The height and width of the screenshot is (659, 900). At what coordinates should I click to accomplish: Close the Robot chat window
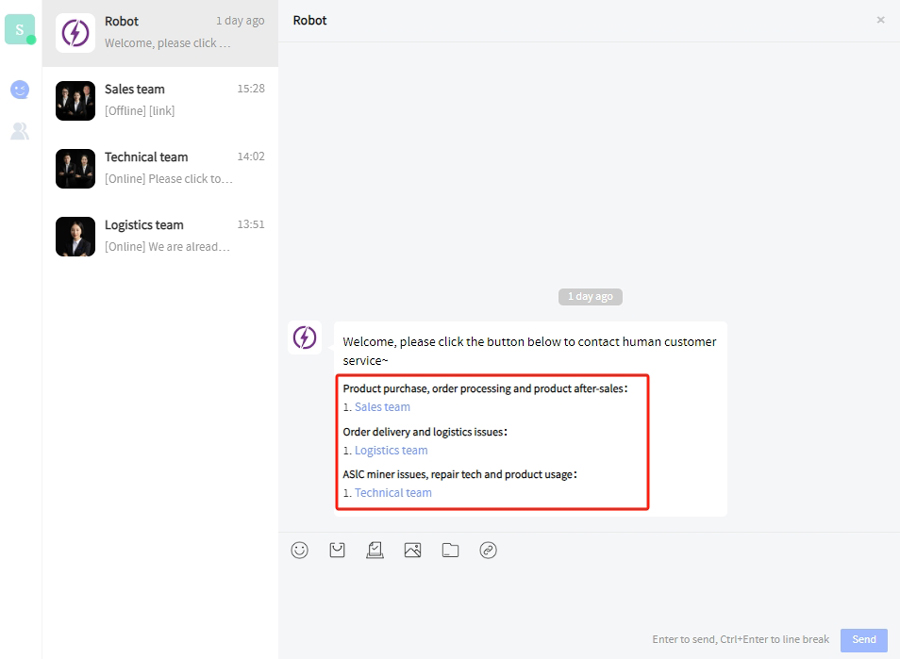(880, 20)
